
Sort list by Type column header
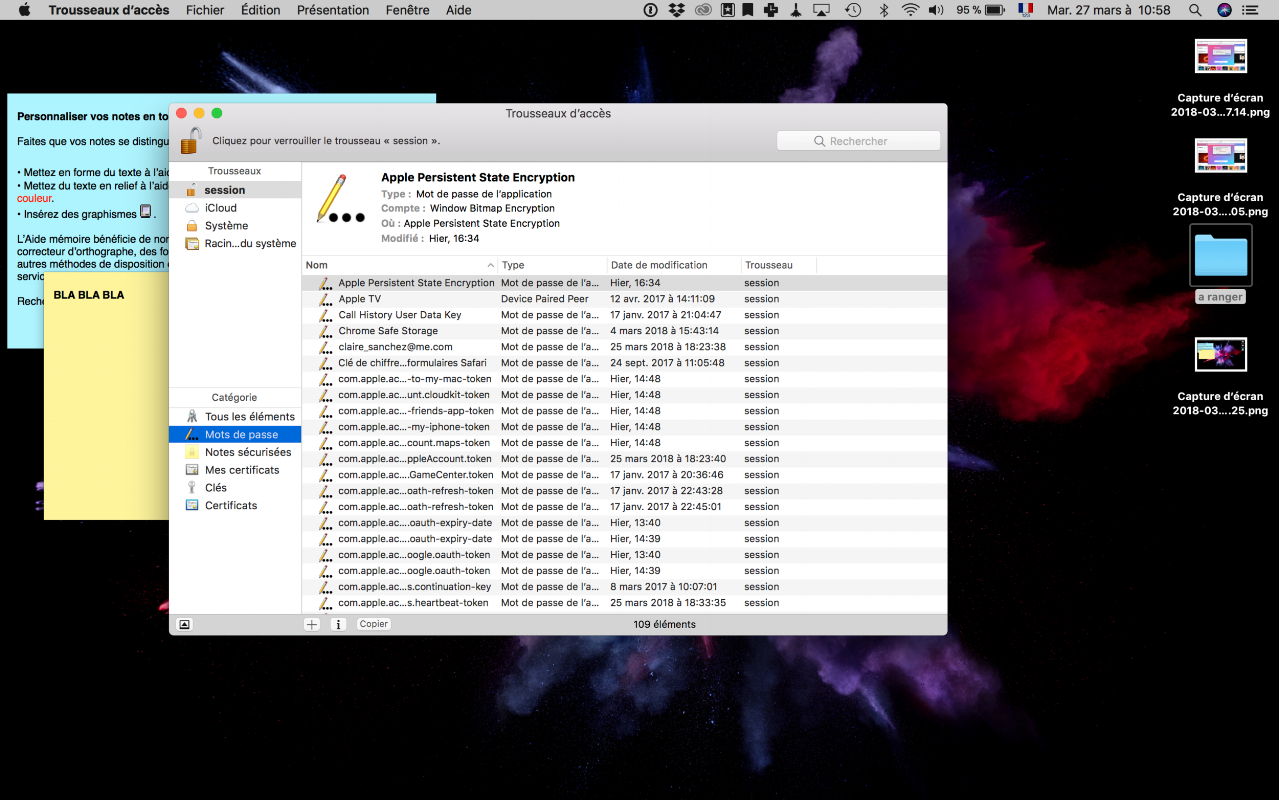pos(553,265)
